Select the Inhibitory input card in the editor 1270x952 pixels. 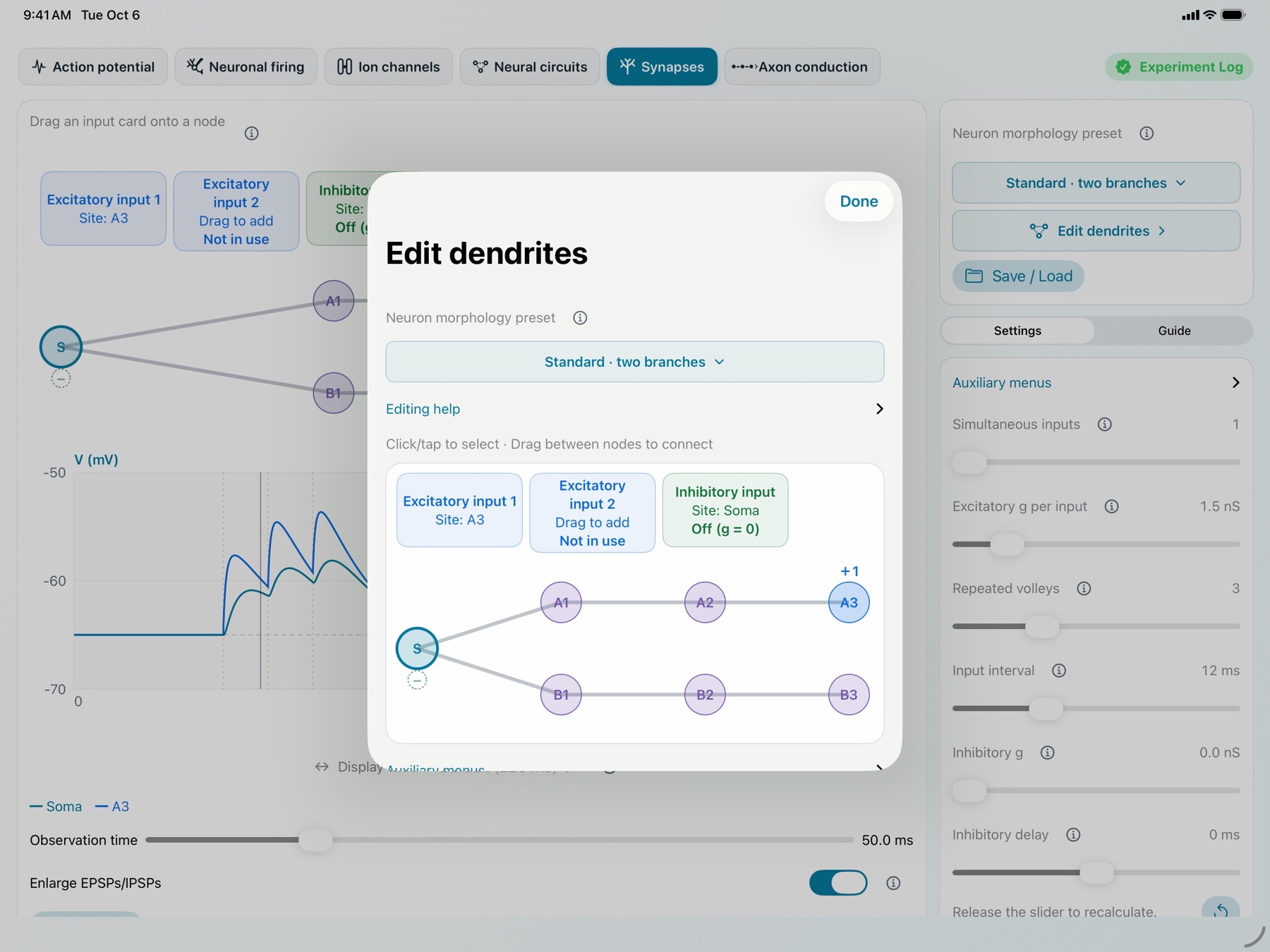coord(725,511)
